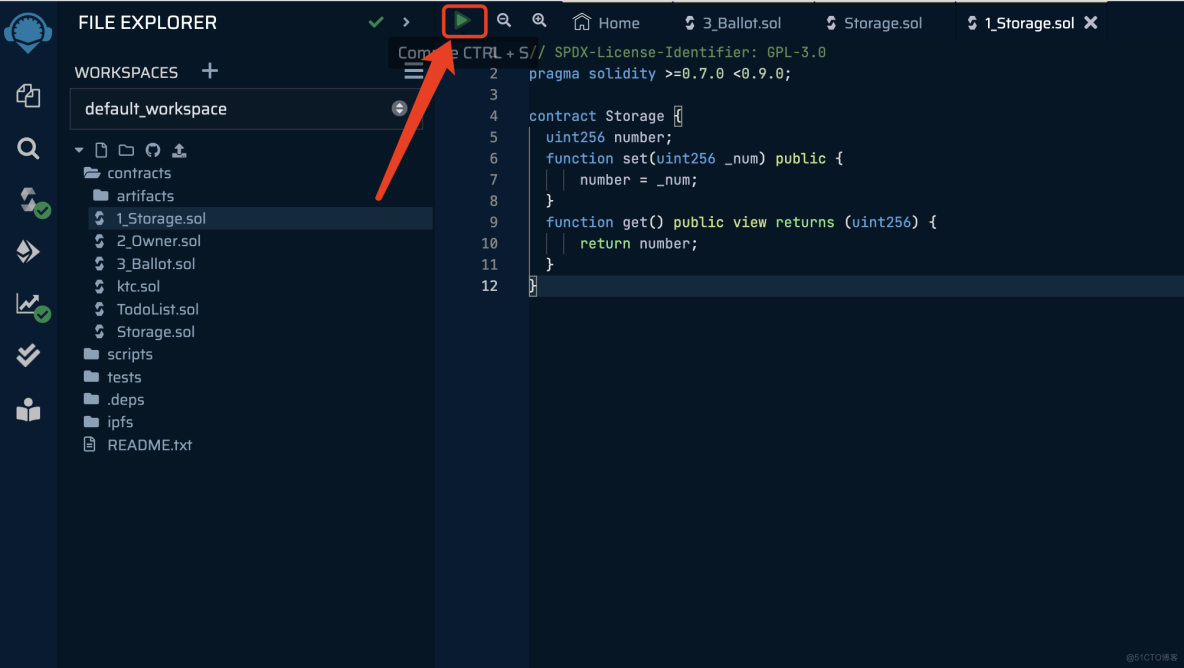This screenshot has height=668, width=1184.
Task: Click the pragma solidity line
Action: [660, 73]
